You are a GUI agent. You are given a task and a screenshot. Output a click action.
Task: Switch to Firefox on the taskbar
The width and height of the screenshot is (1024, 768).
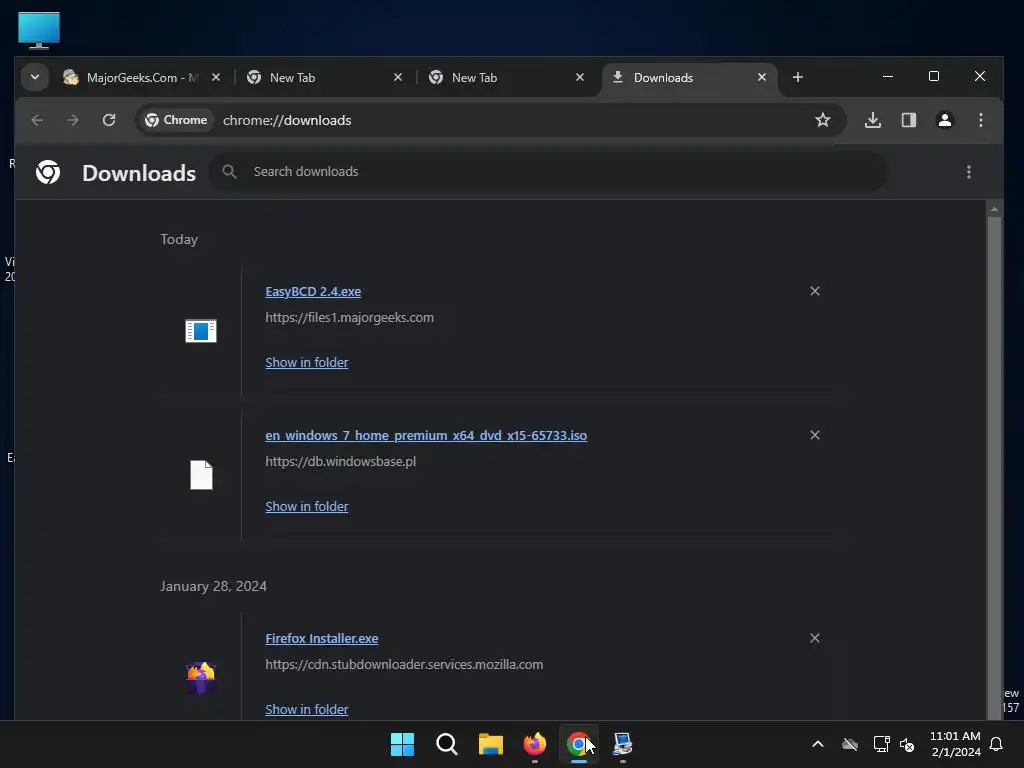coord(535,744)
